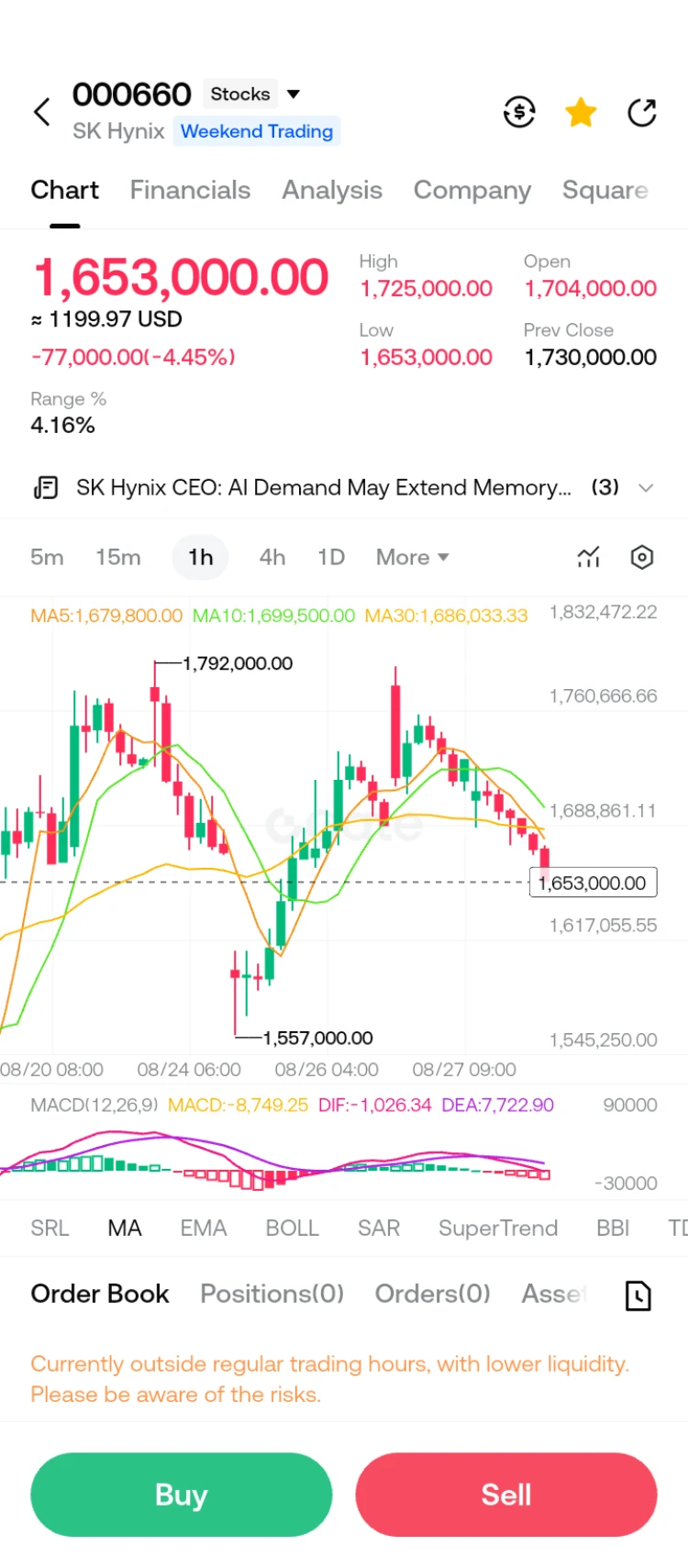Select the EMA indicator
688x1568 pixels.
(203, 1228)
